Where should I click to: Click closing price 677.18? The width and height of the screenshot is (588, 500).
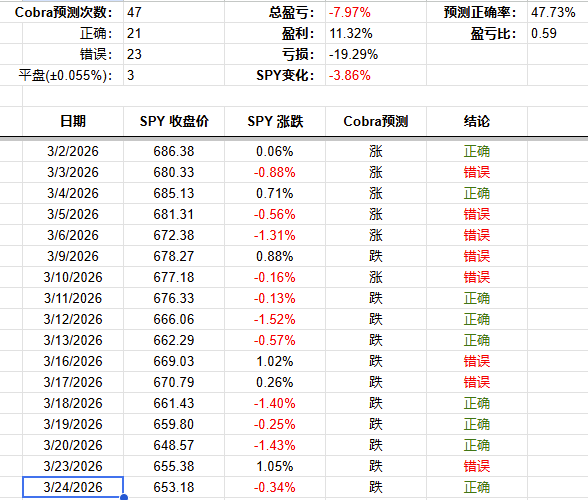174,277
